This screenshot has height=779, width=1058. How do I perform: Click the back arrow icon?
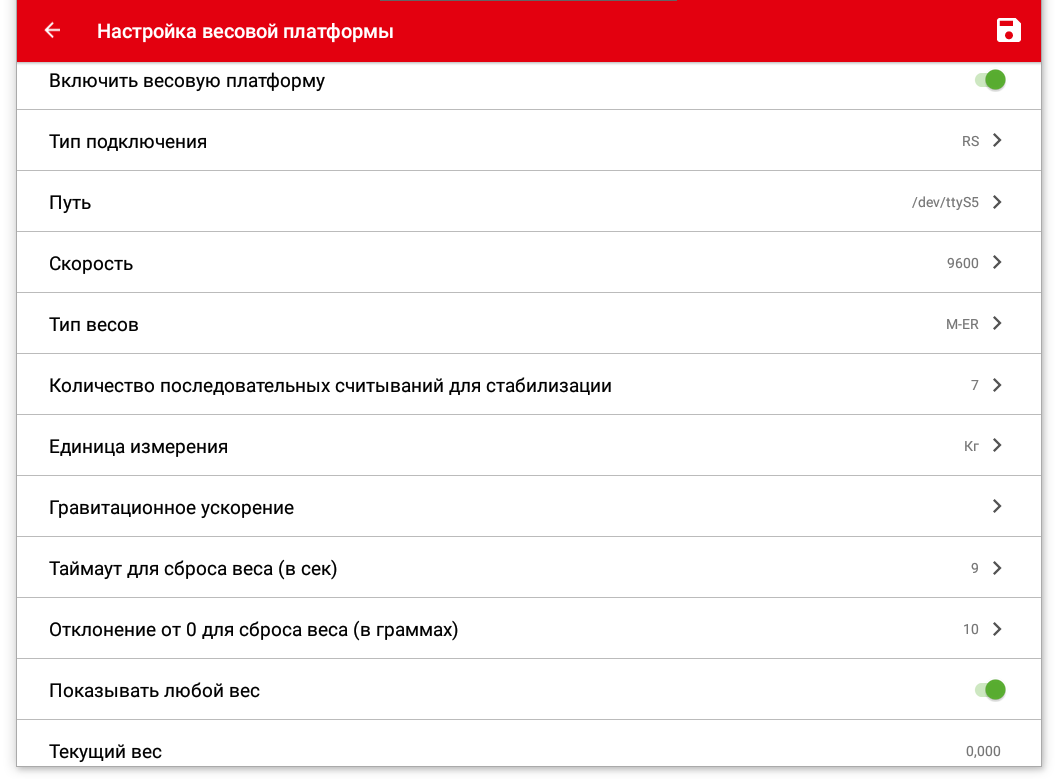pyautogui.click(x=52, y=31)
